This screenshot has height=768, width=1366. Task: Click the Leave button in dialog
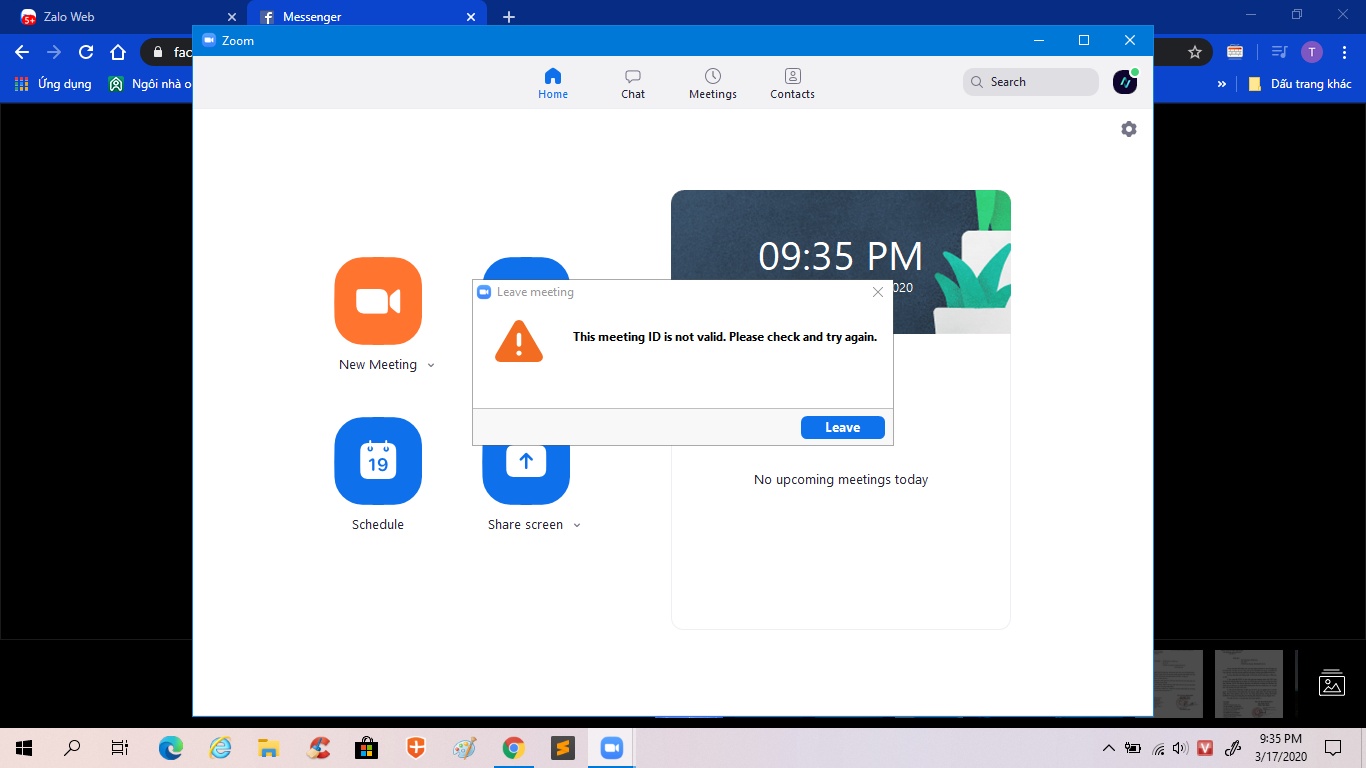click(843, 427)
